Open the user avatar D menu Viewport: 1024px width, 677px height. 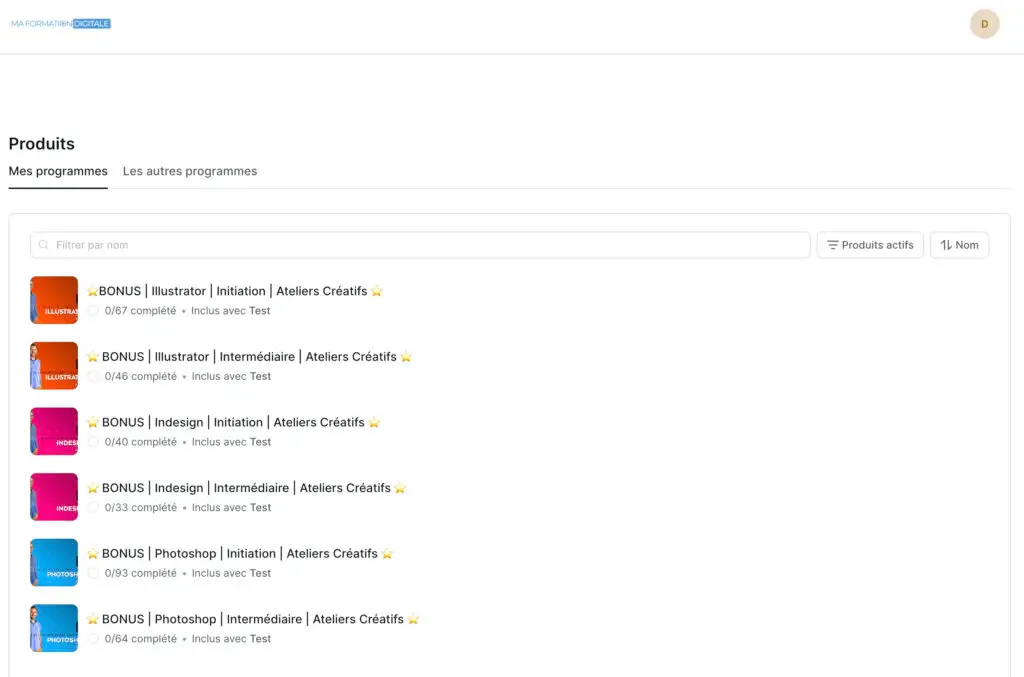click(x=984, y=24)
